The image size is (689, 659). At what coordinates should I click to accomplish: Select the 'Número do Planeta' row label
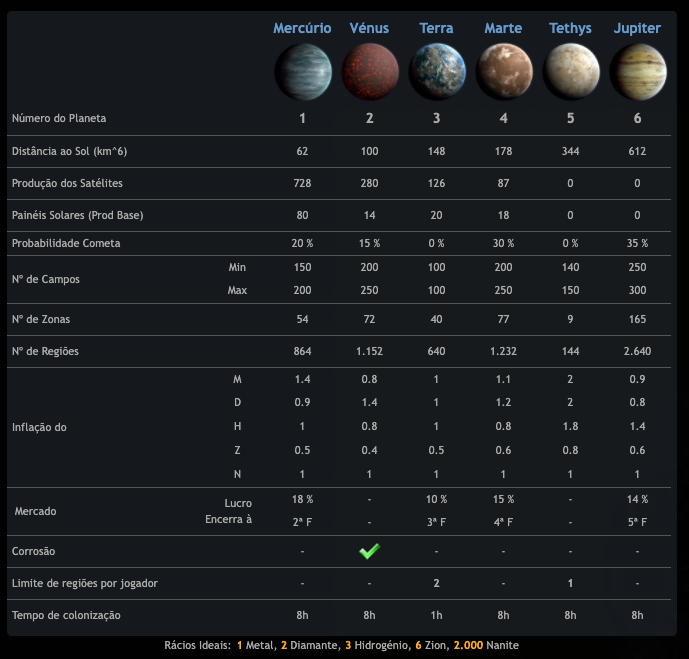click(x=59, y=118)
